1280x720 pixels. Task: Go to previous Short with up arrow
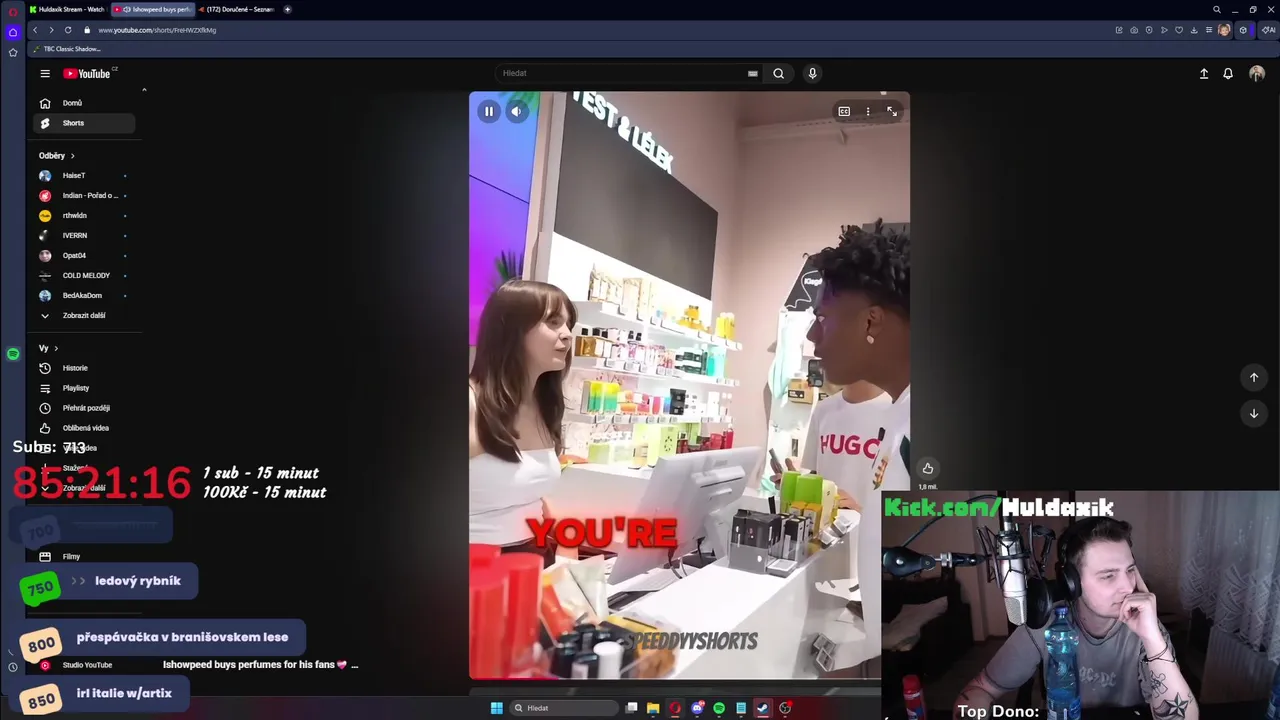[1254, 377]
